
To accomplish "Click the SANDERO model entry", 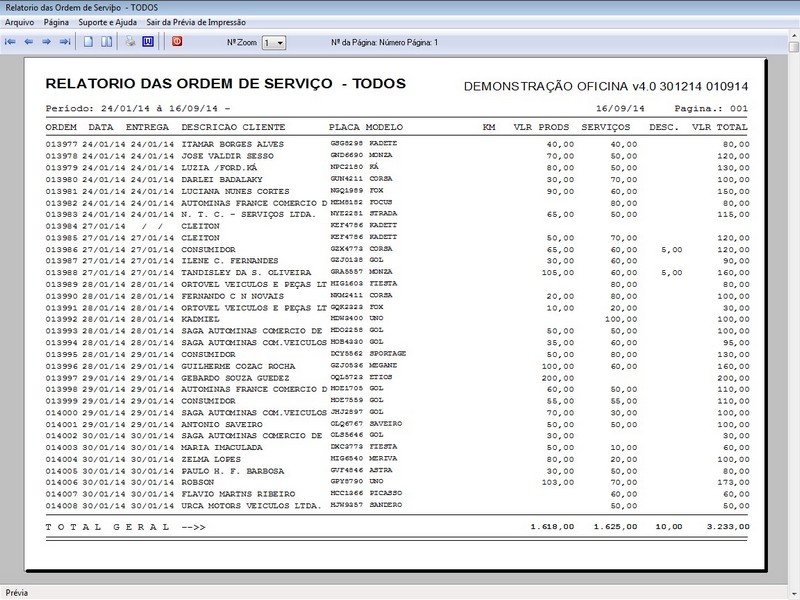I will click(386, 505).
